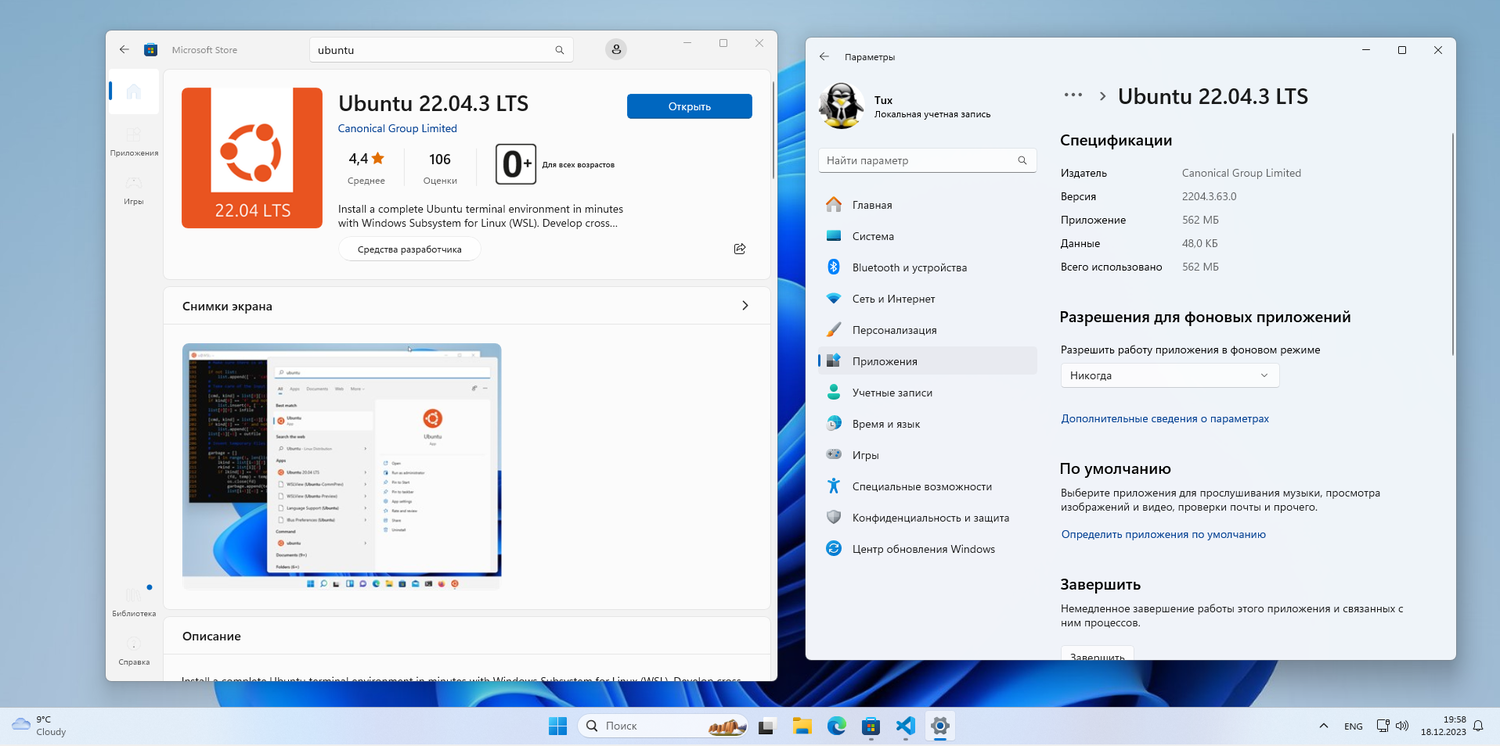1500x746 pixels.
Task: Select Игры in the Settings sidebar
Action: [927, 455]
